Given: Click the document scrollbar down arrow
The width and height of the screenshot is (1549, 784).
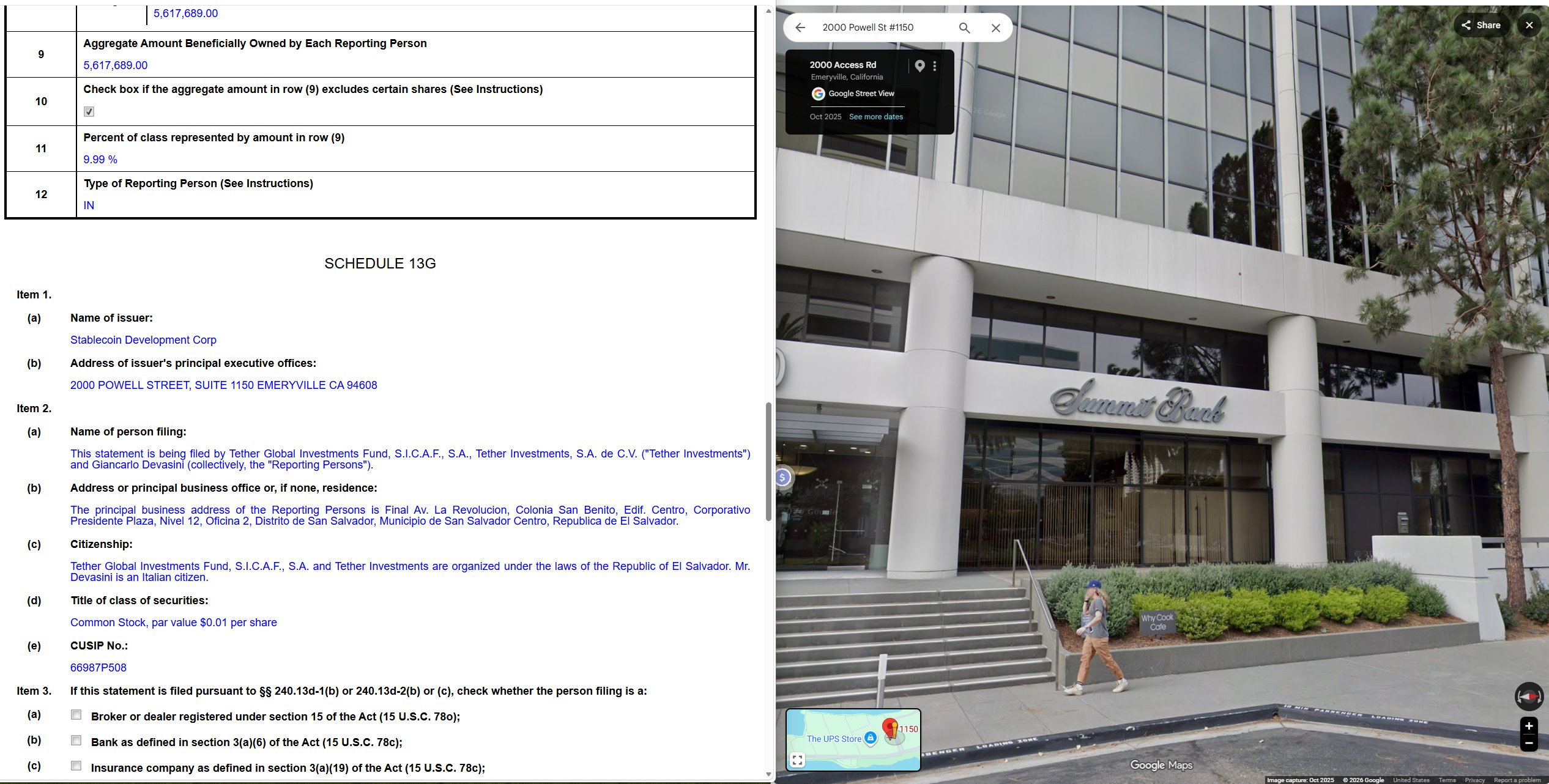Looking at the screenshot, I should pyautogui.click(x=768, y=774).
